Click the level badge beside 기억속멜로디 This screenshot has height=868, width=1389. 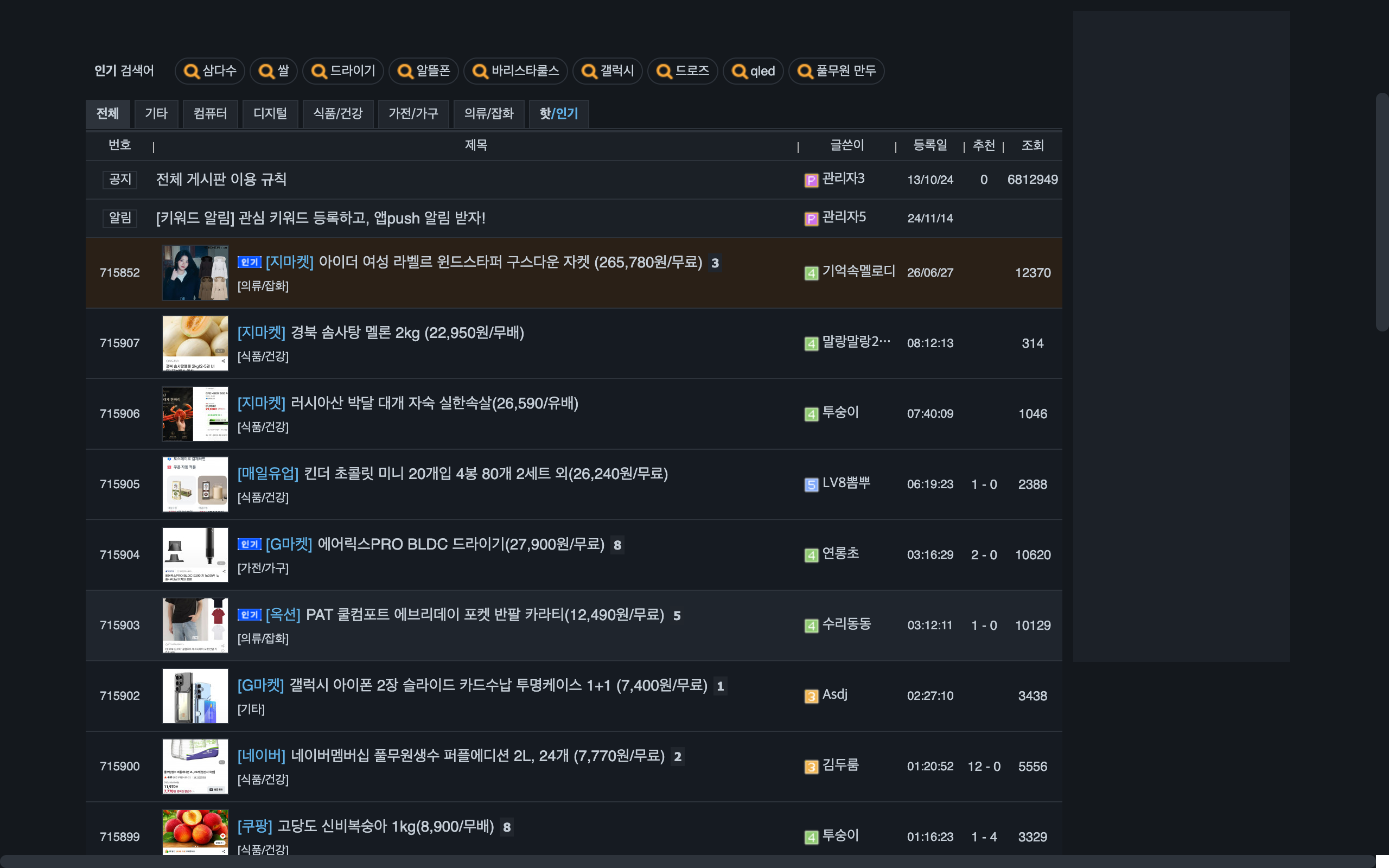[811, 273]
